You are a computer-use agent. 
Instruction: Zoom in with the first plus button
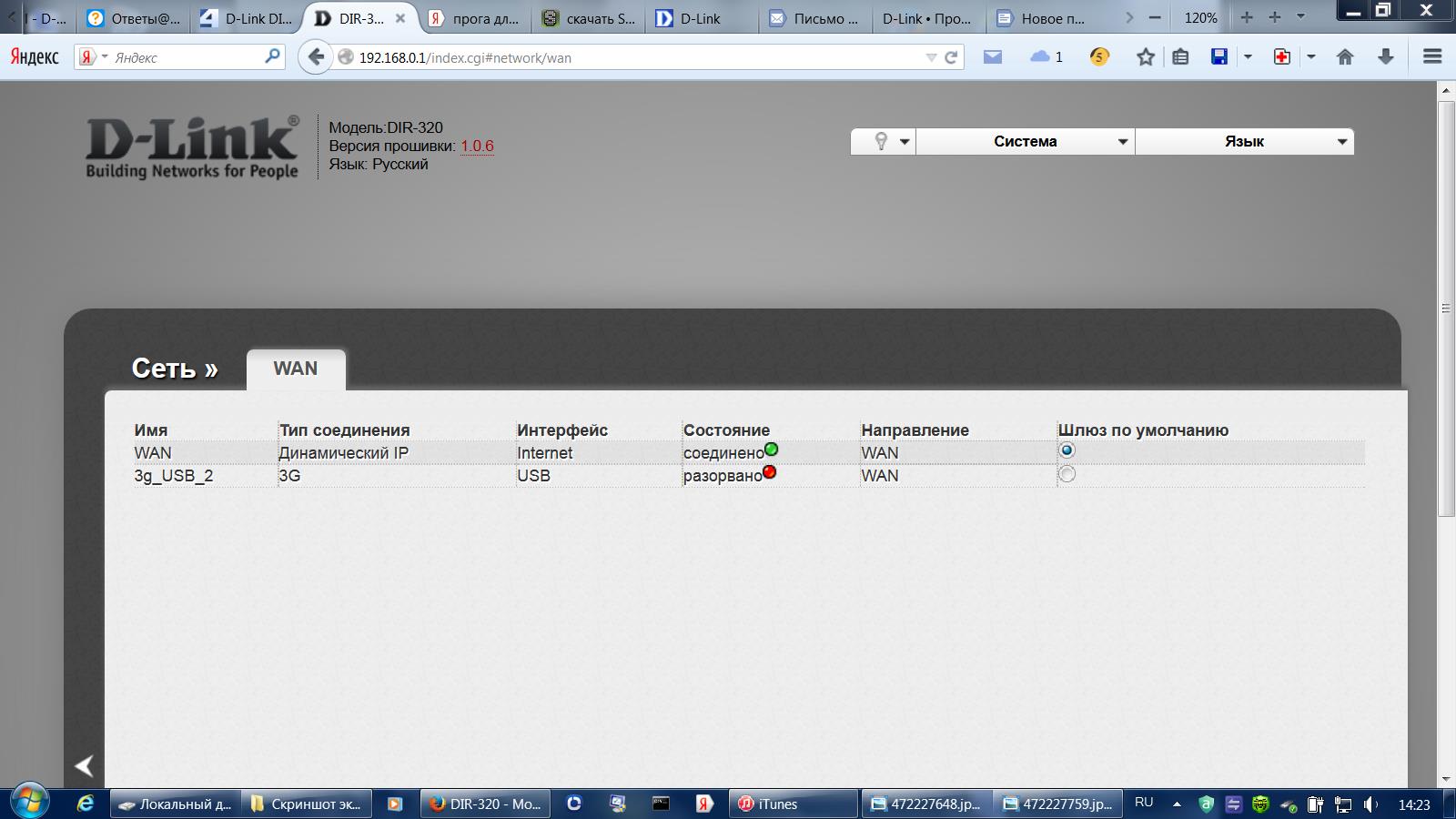pos(1247,17)
